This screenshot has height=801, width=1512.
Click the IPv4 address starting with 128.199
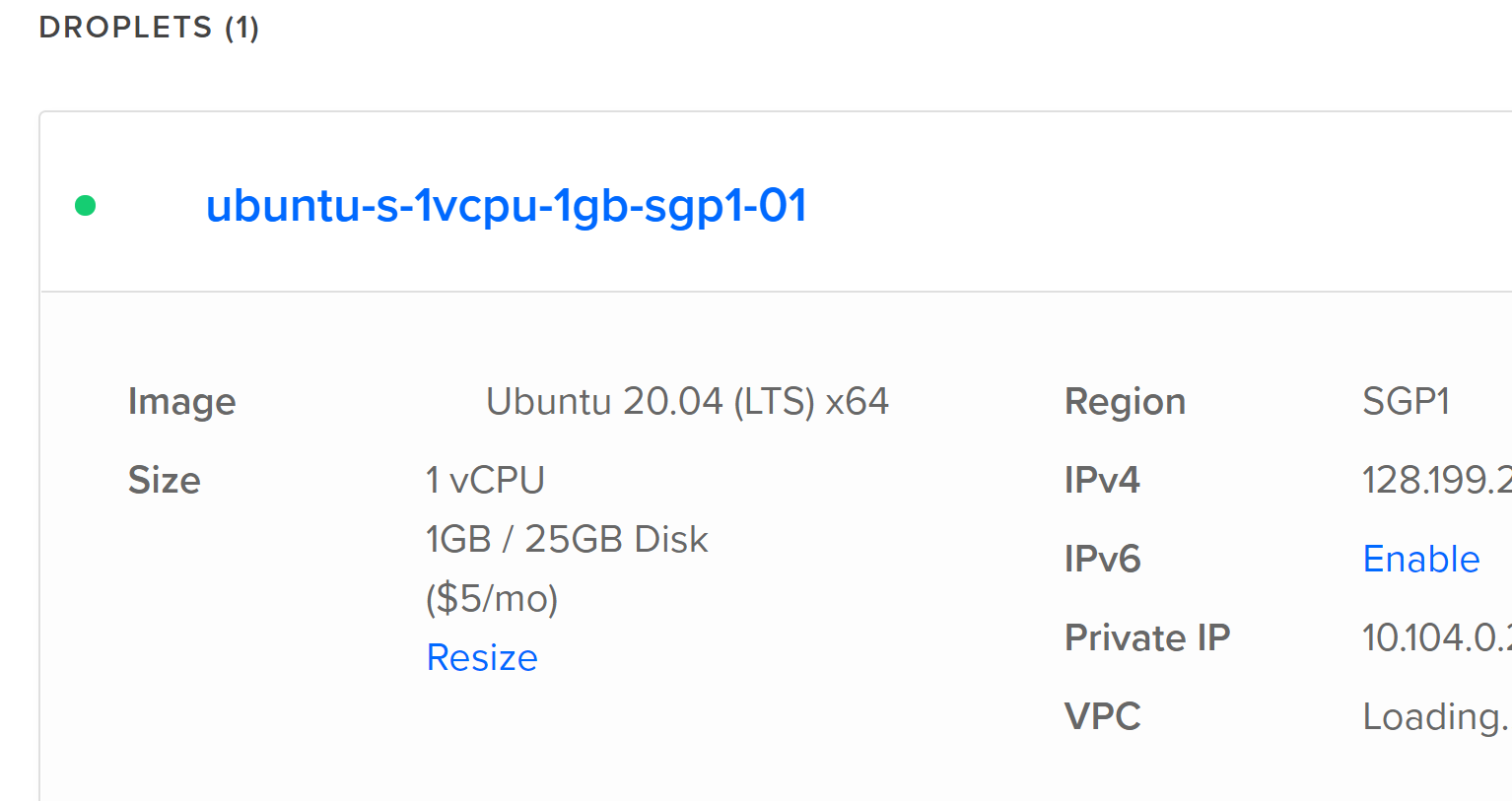click(x=1435, y=480)
